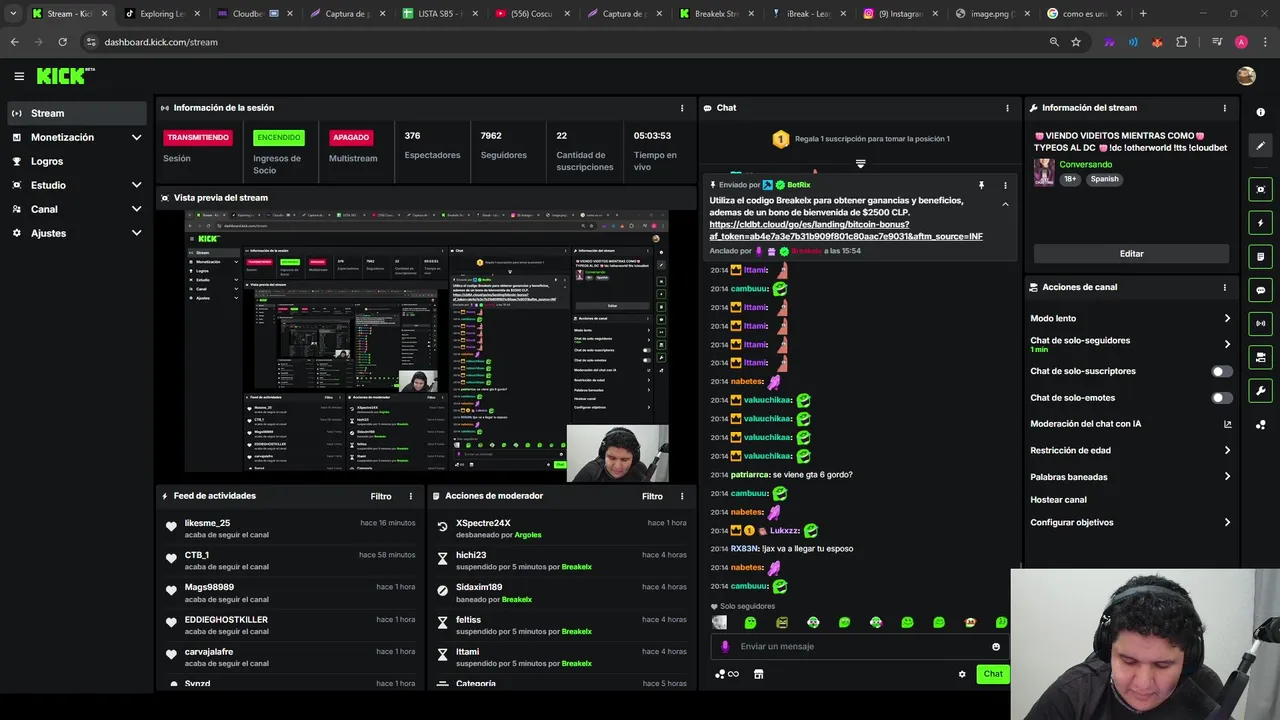Open Información de la sesión options menu
The height and width of the screenshot is (720, 1280).
pyautogui.click(x=682, y=108)
